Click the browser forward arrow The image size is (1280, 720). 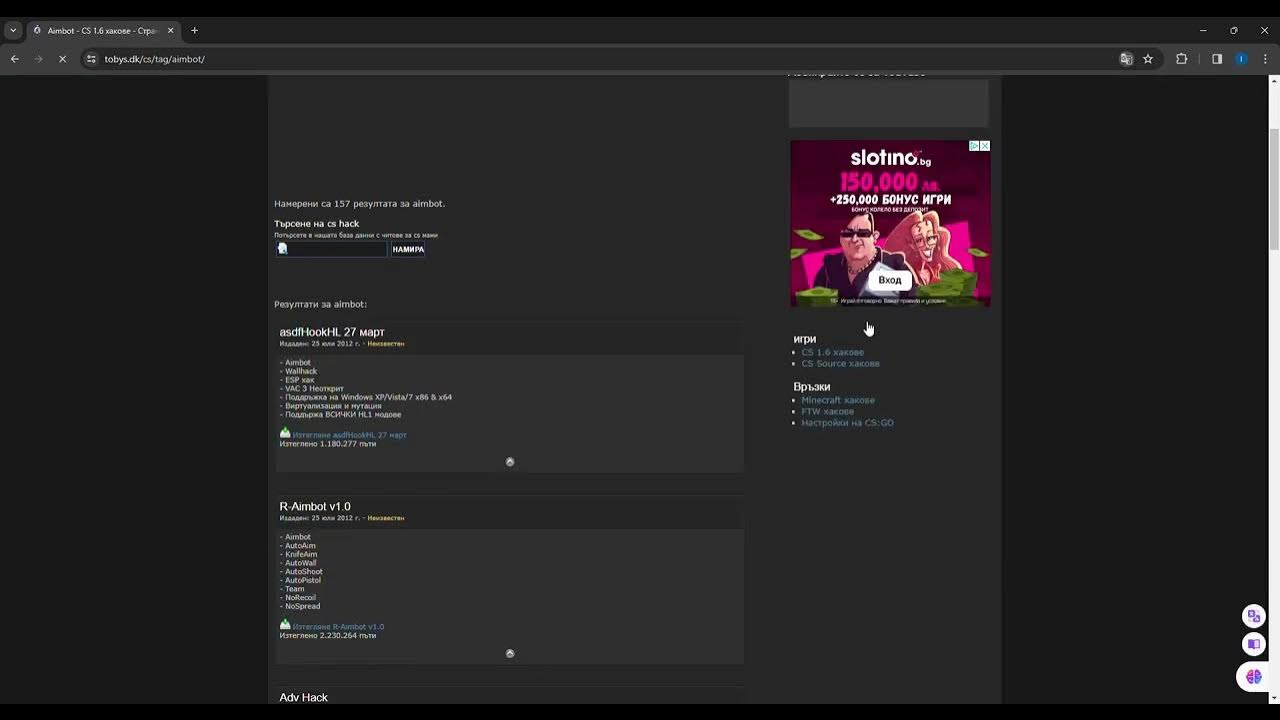38,59
